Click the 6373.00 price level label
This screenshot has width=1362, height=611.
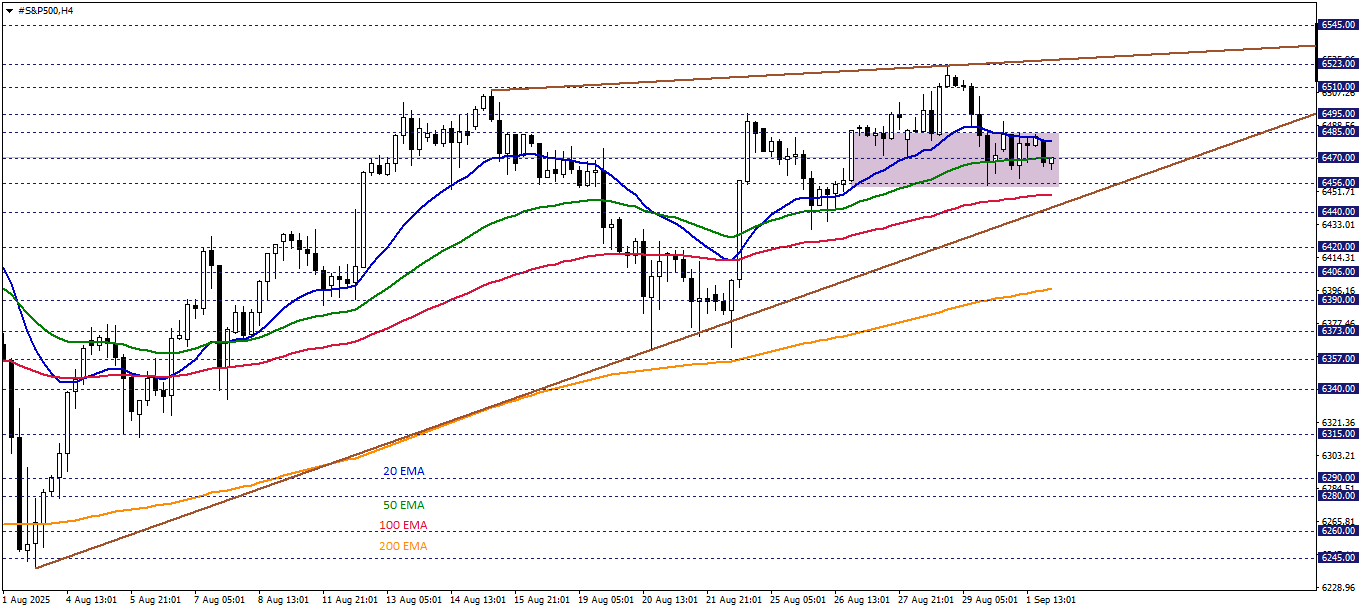(1337, 330)
